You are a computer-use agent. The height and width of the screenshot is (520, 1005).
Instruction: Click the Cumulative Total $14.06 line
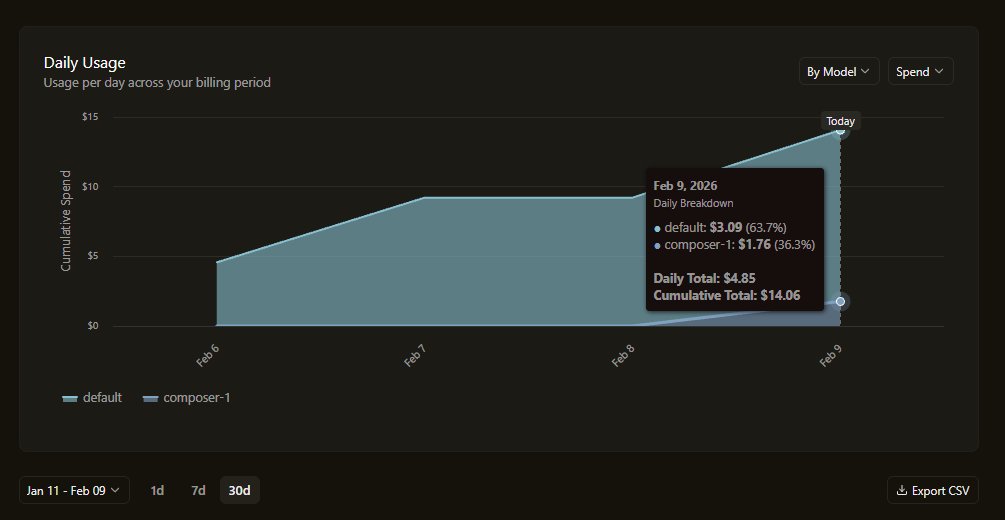click(x=727, y=295)
